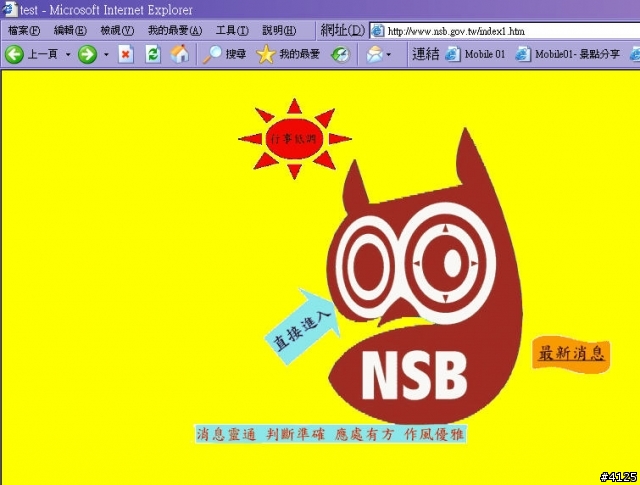The width and height of the screenshot is (640, 485).
Task: Open History with the clock-arrow icon
Action: pos(341,55)
